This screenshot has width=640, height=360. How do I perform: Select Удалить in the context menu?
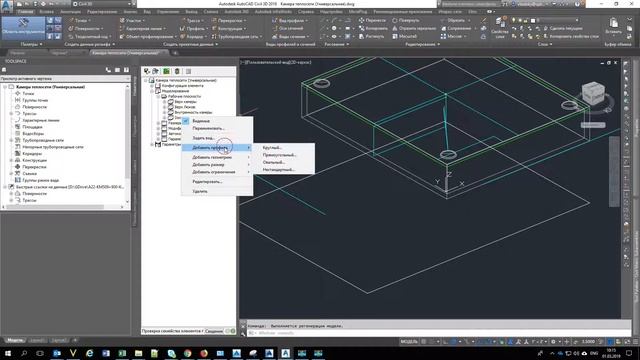point(200,191)
